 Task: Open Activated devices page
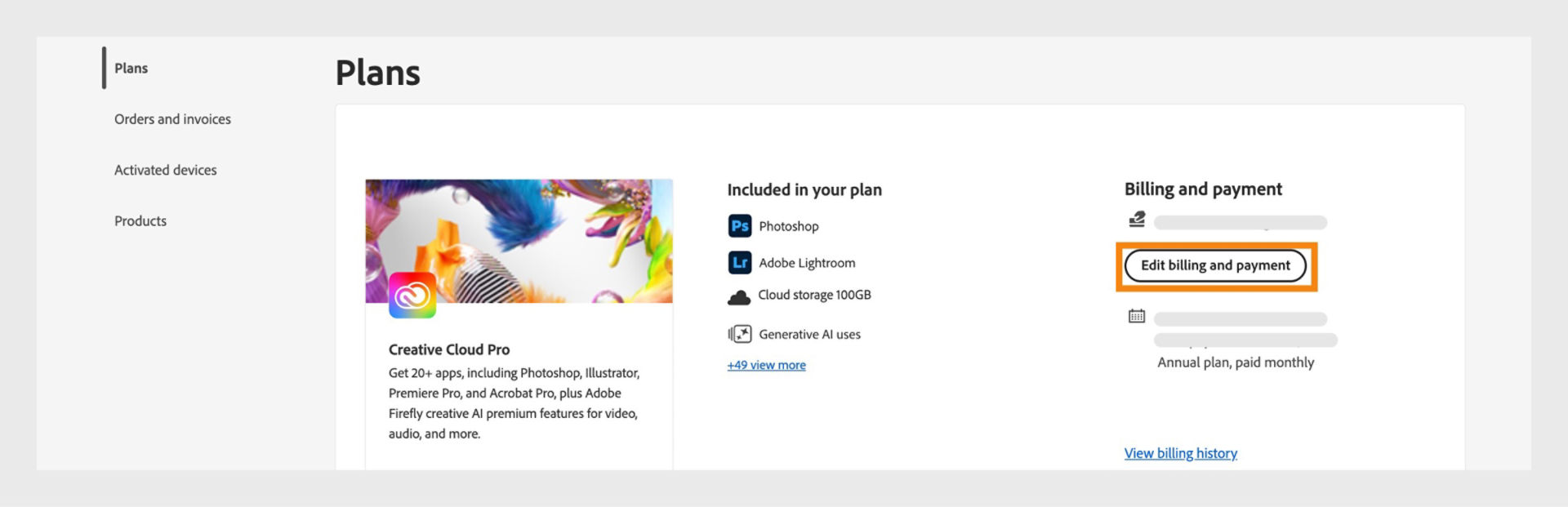pos(165,170)
